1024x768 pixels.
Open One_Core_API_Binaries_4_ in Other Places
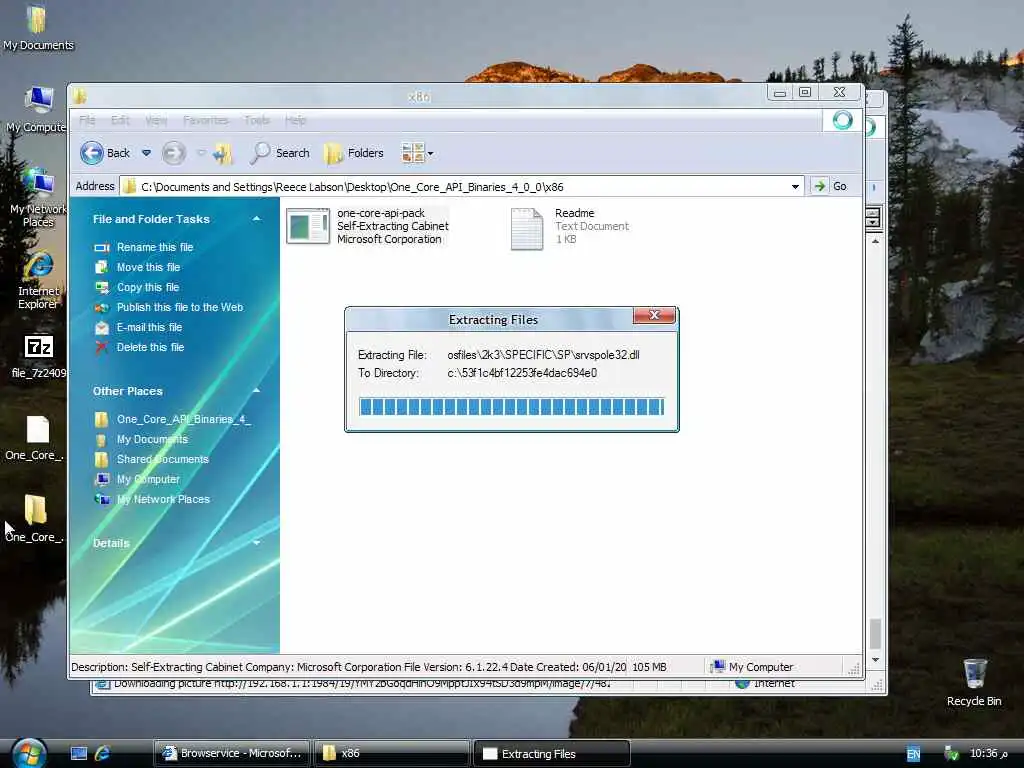pyautogui.click(x=184, y=419)
